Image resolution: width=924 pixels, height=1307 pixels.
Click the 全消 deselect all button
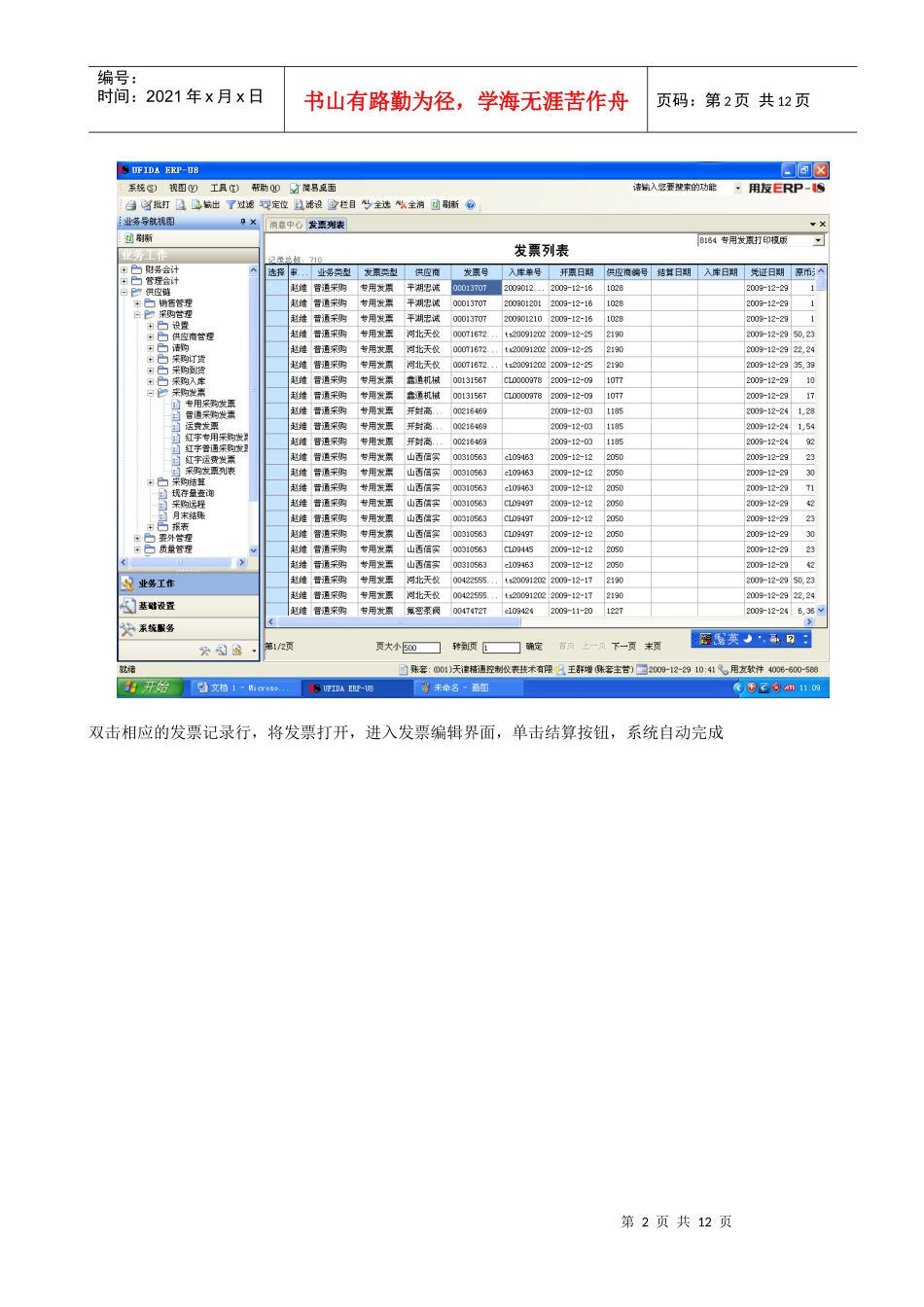(410, 205)
